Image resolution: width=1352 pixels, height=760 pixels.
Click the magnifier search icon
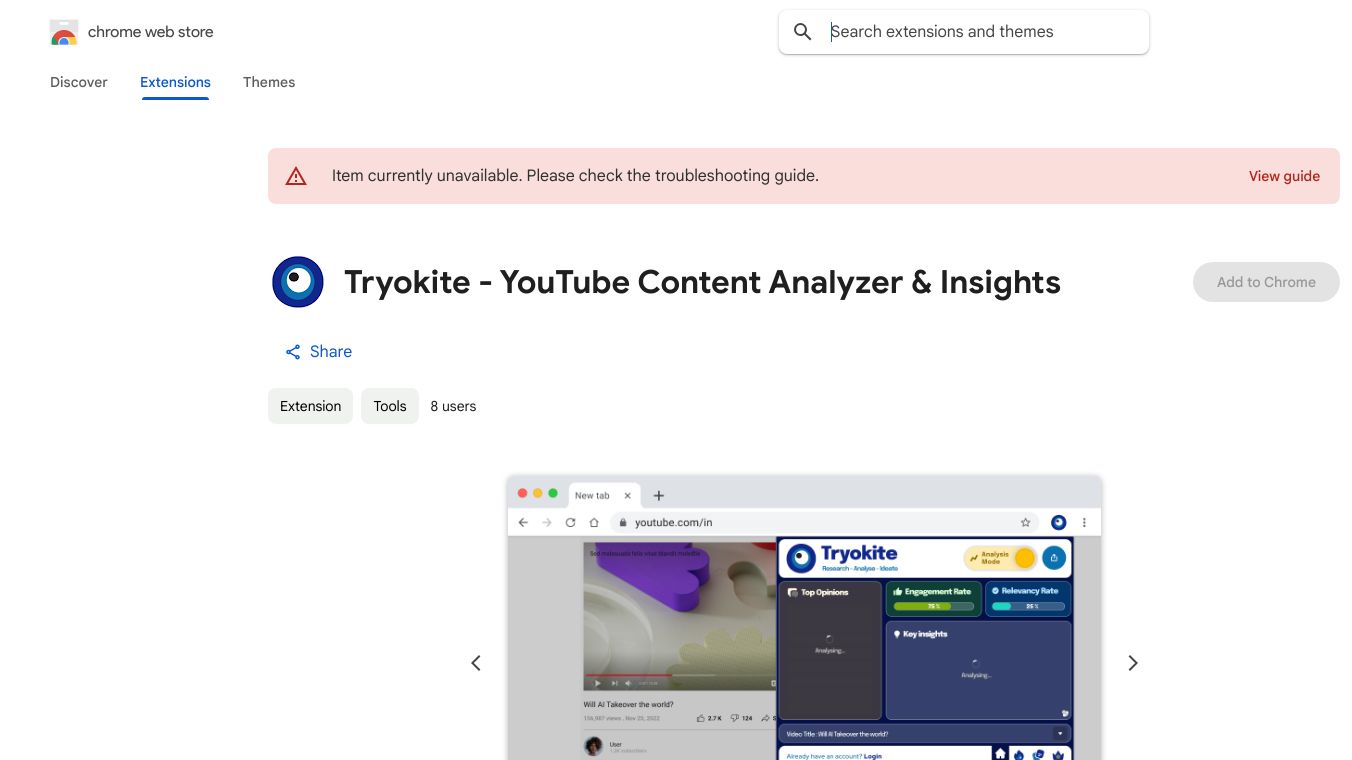[x=802, y=32]
